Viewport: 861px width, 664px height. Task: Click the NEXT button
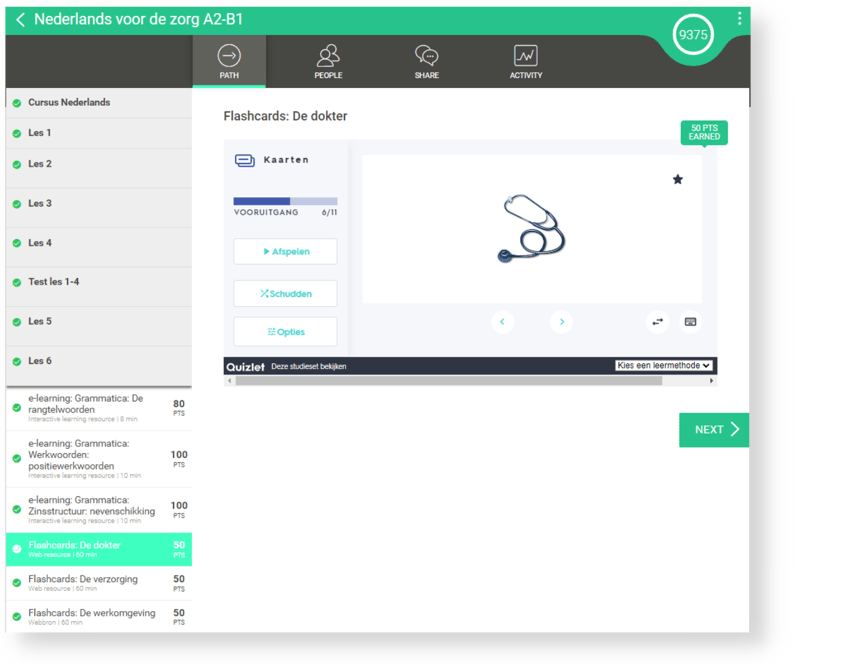(x=714, y=429)
